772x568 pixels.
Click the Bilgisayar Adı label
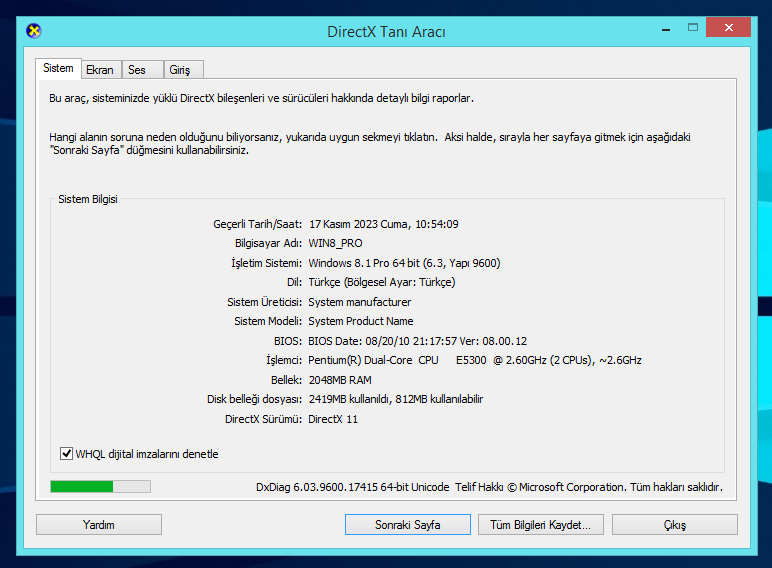tap(268, 244)
